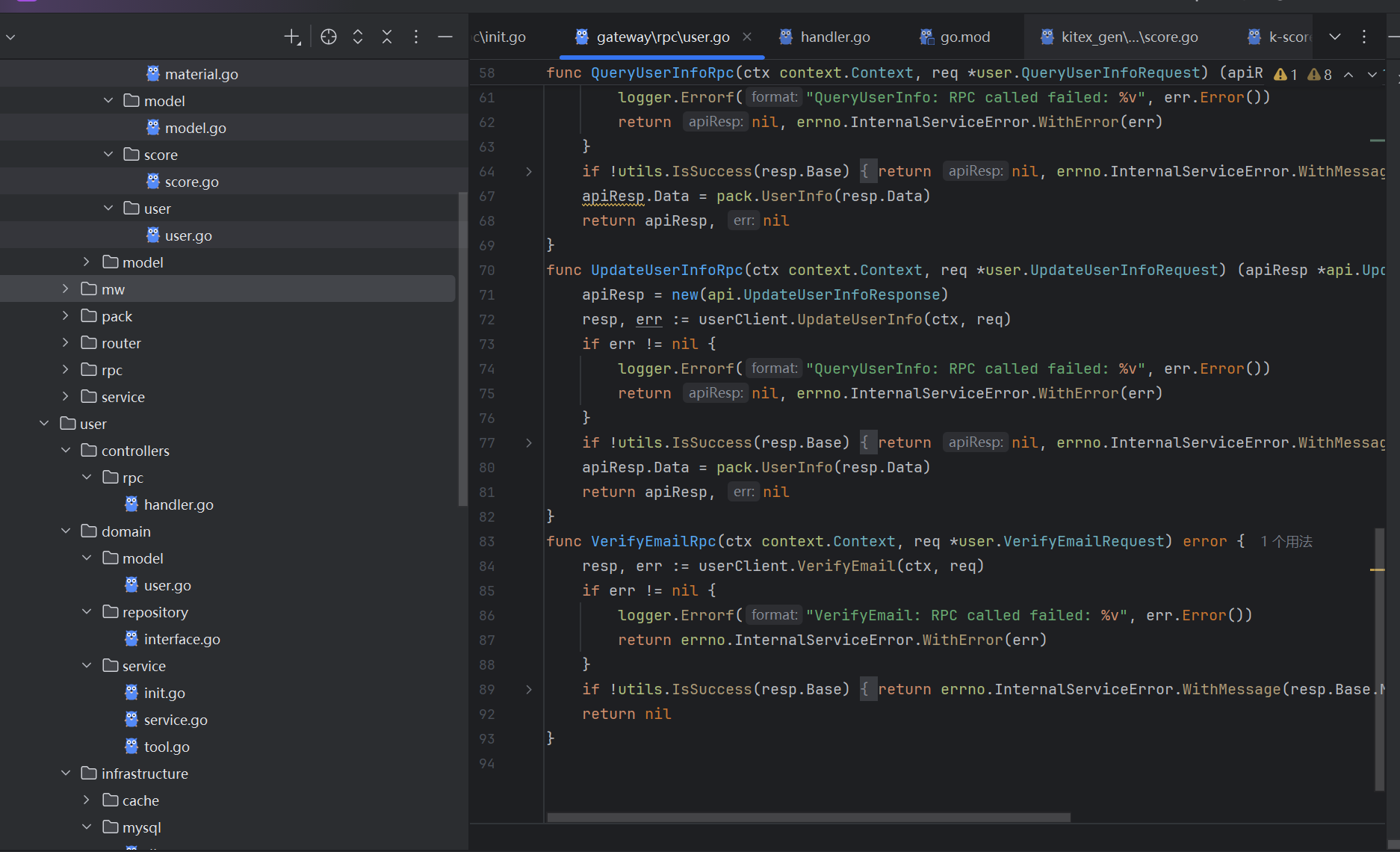Click the new file plus icon

(292, 37)
